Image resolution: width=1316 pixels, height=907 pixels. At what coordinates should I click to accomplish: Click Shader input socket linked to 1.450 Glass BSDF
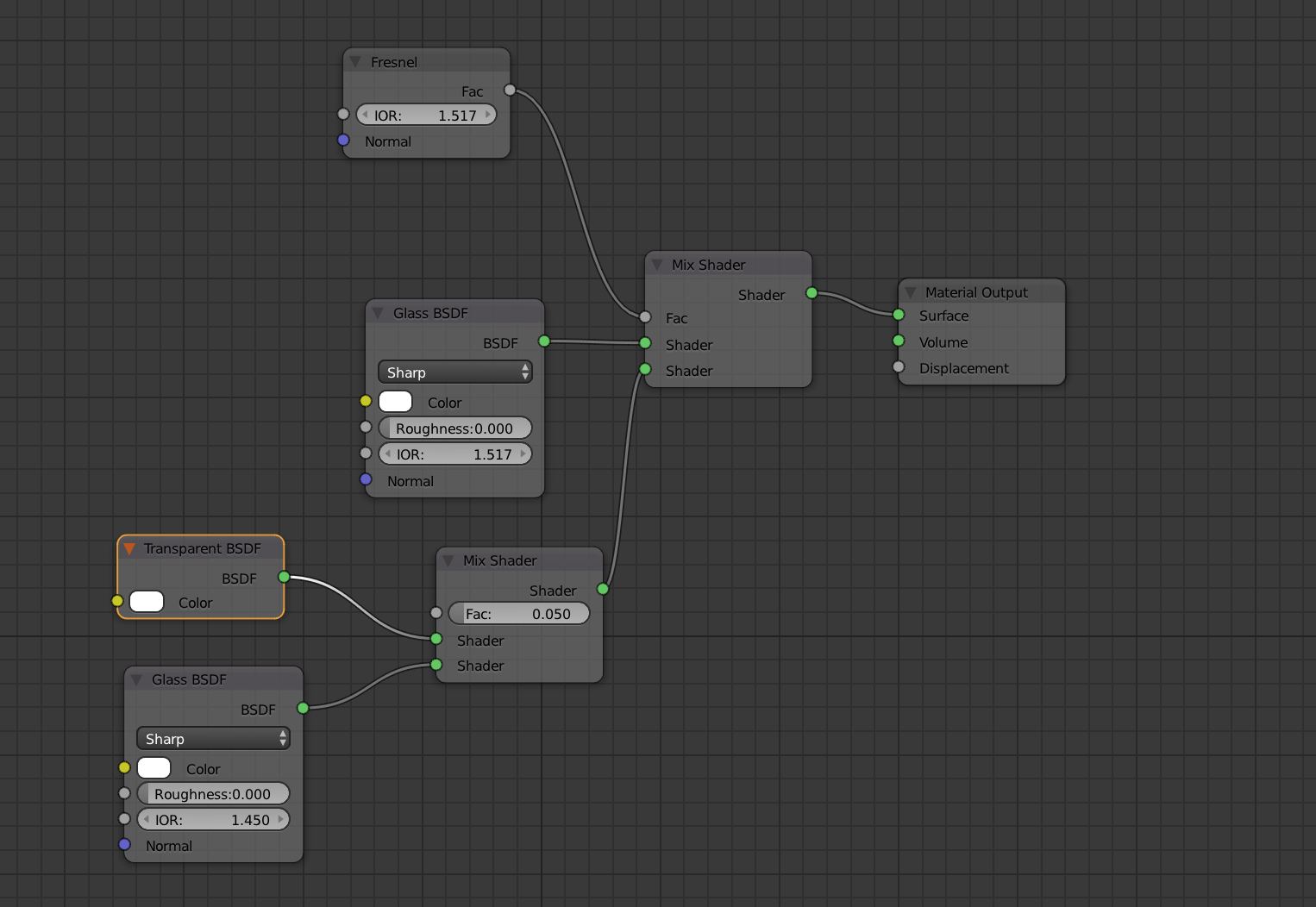(436, 665)
